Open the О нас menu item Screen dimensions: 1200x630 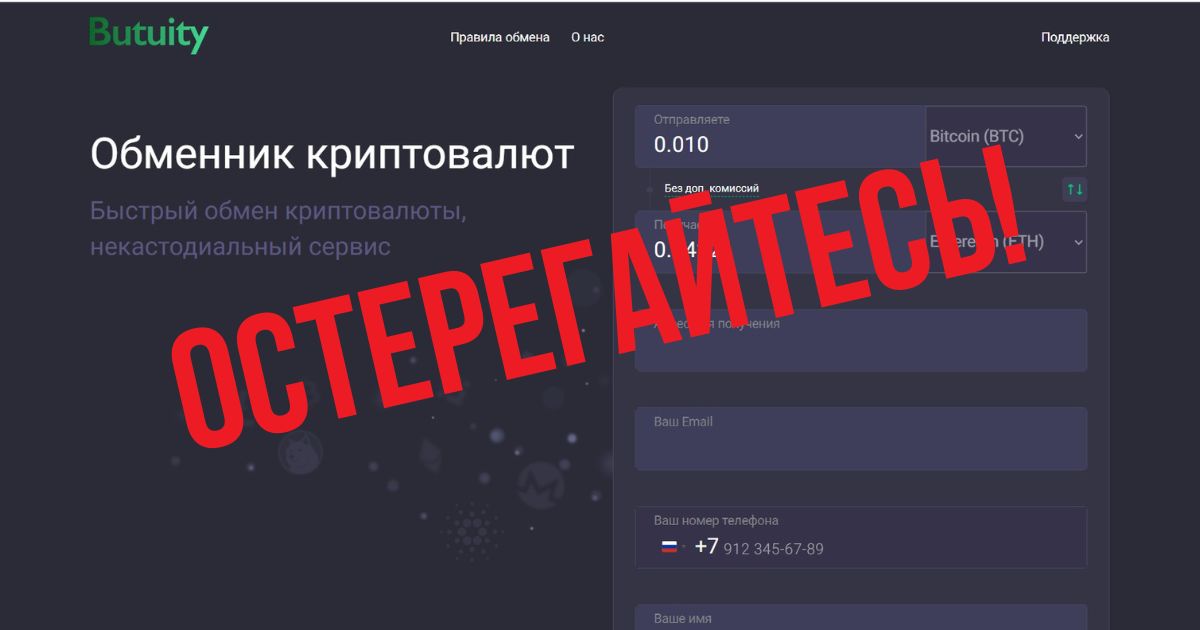point(587,37)
